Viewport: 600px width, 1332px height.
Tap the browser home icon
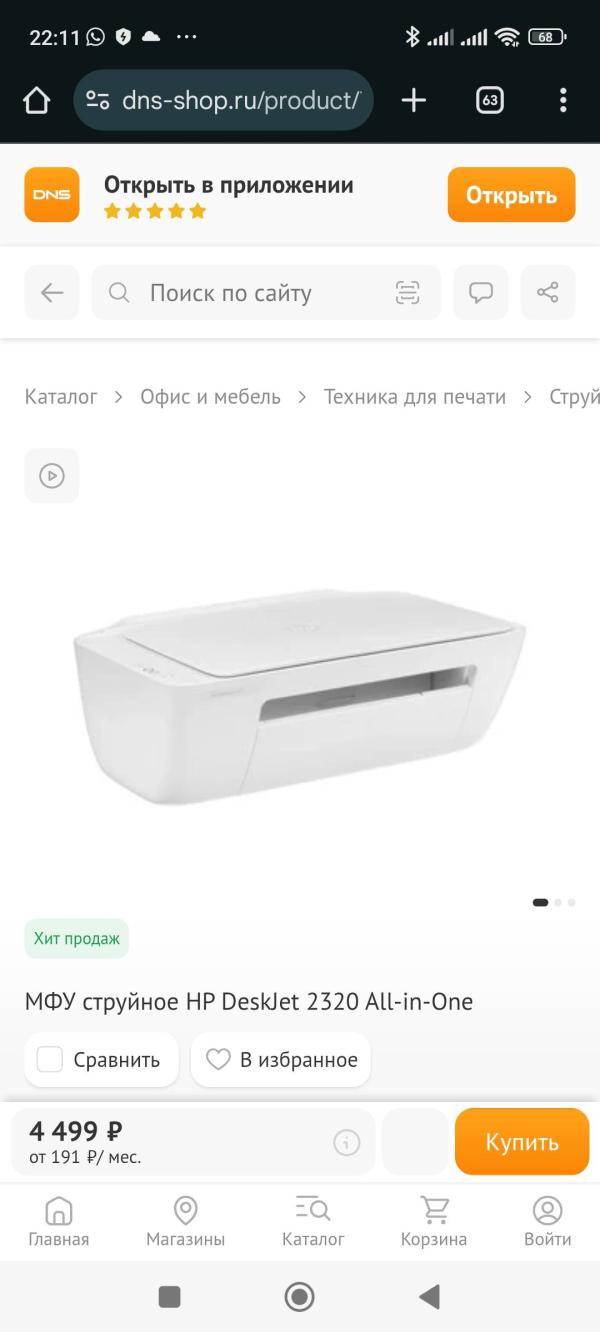36,100
